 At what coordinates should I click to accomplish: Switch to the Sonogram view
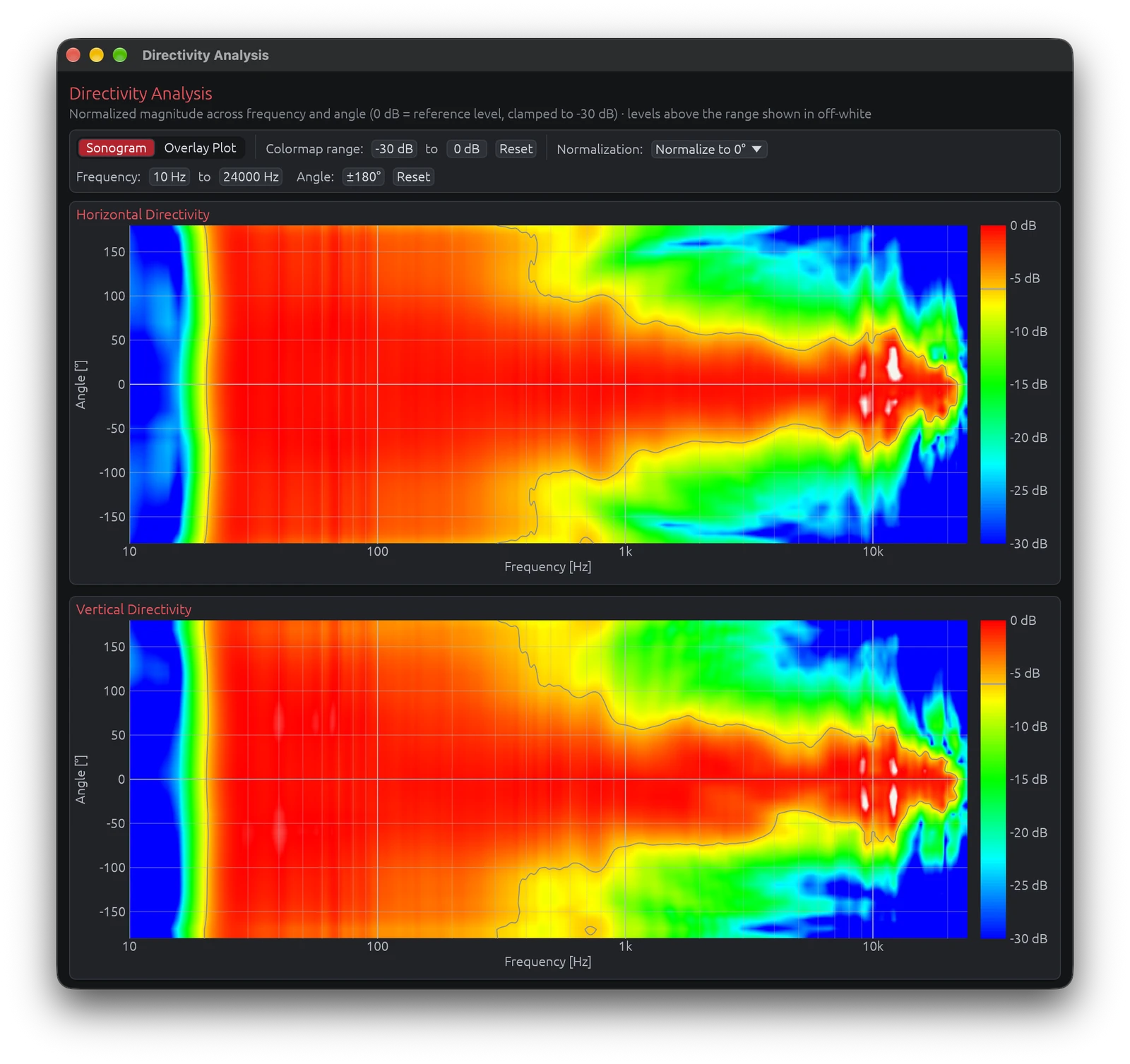tap(116, 148)
